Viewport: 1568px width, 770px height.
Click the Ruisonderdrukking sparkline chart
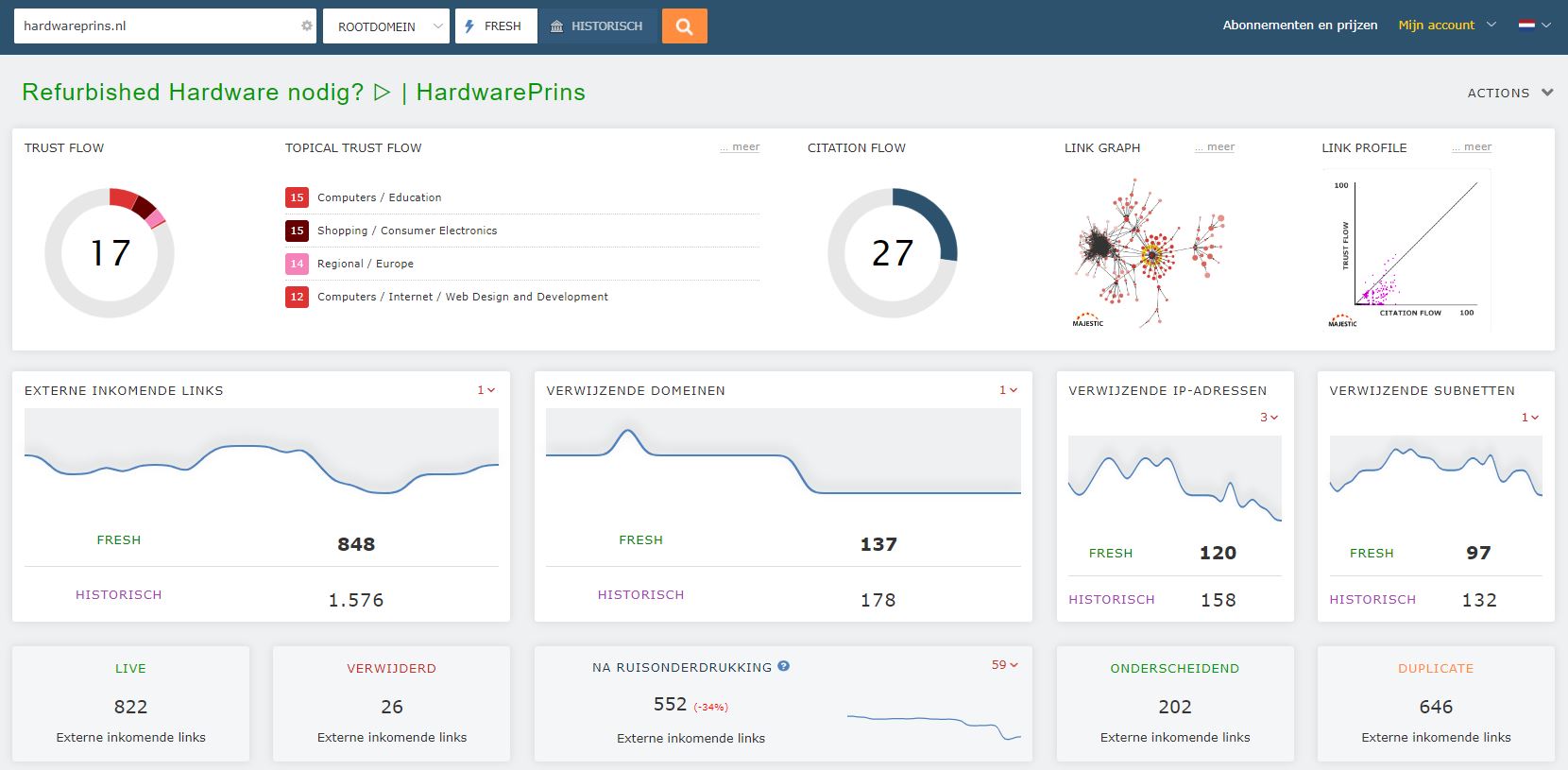point(934,726)
